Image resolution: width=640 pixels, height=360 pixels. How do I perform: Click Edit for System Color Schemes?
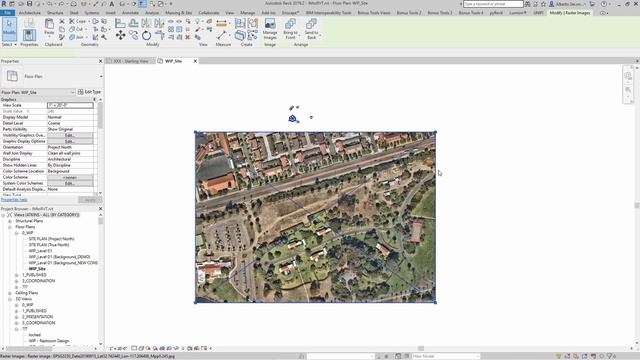pos(70,183)
